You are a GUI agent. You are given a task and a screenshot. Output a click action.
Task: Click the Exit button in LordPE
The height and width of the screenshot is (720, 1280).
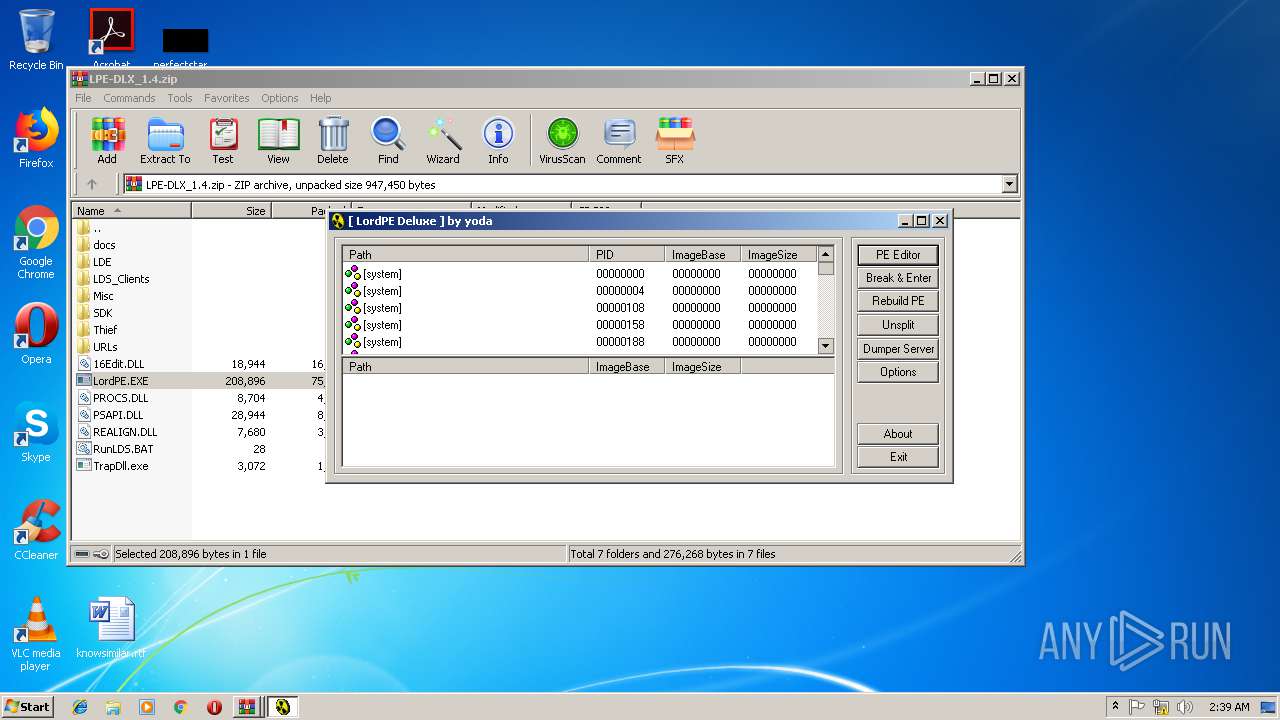[898, 457]
